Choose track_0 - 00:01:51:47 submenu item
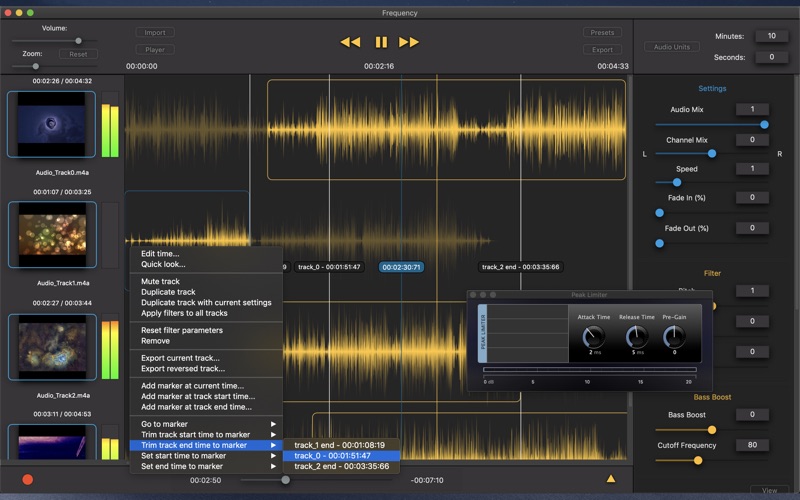Image resolution: width=800 pixels, height=500 pixels. point(341,456)
